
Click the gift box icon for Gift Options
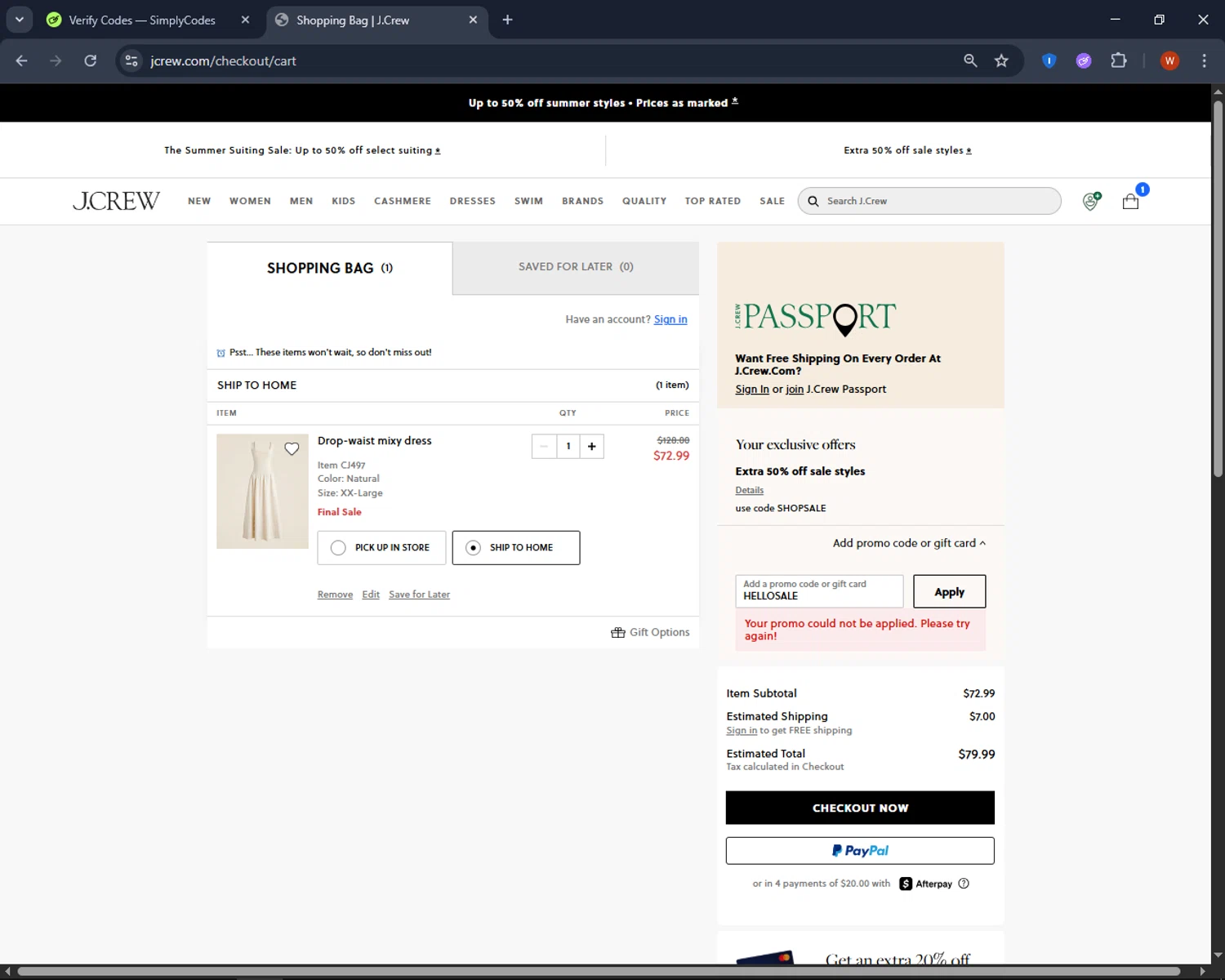pos(618,632)
